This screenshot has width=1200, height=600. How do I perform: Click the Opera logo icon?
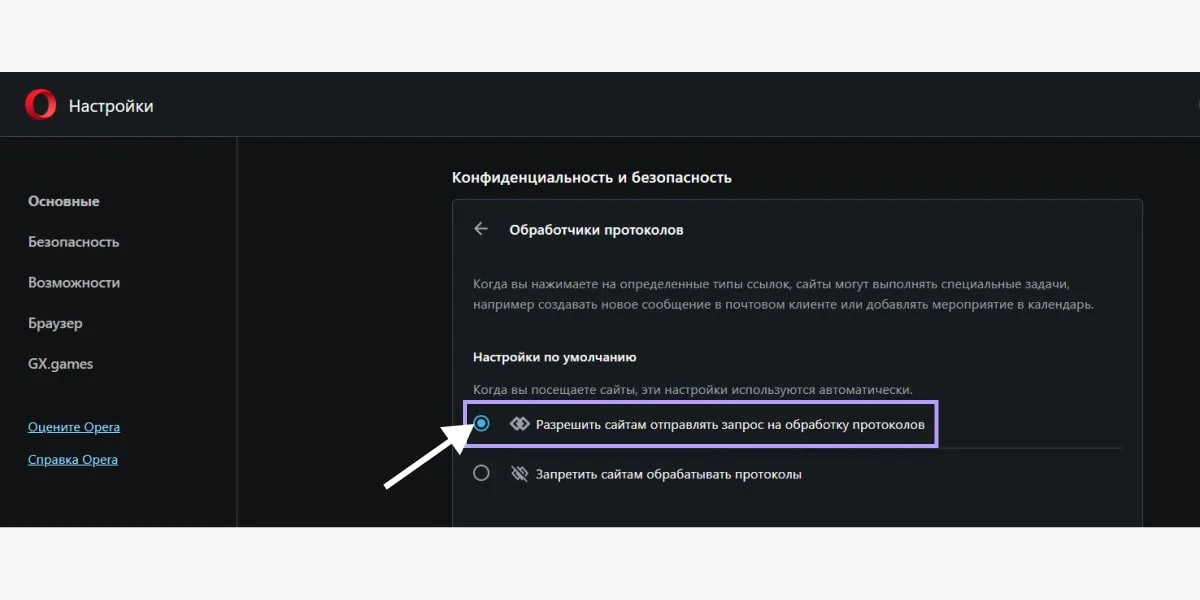(x=41, y=104)
